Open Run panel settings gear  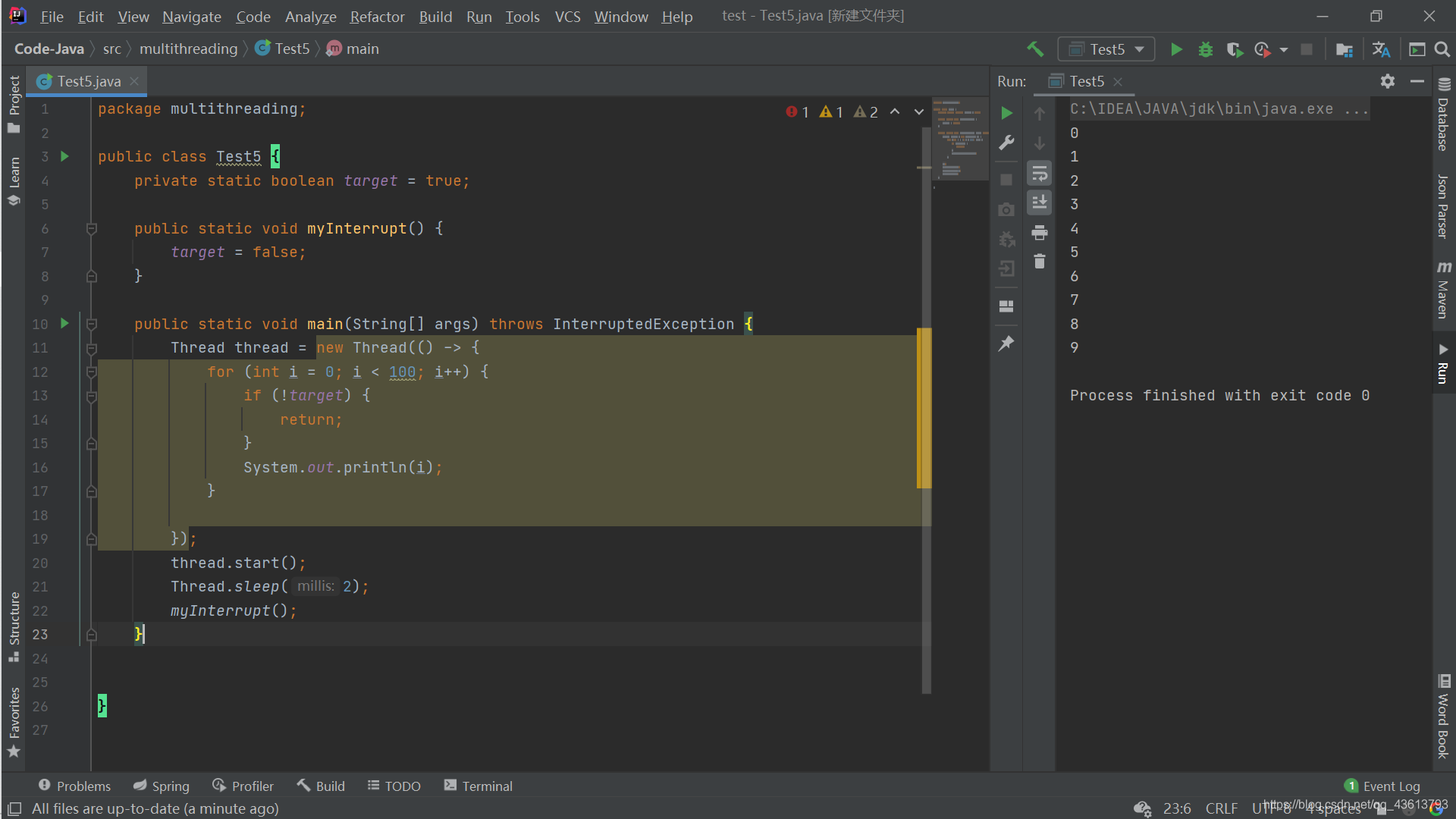[1388, 81]
